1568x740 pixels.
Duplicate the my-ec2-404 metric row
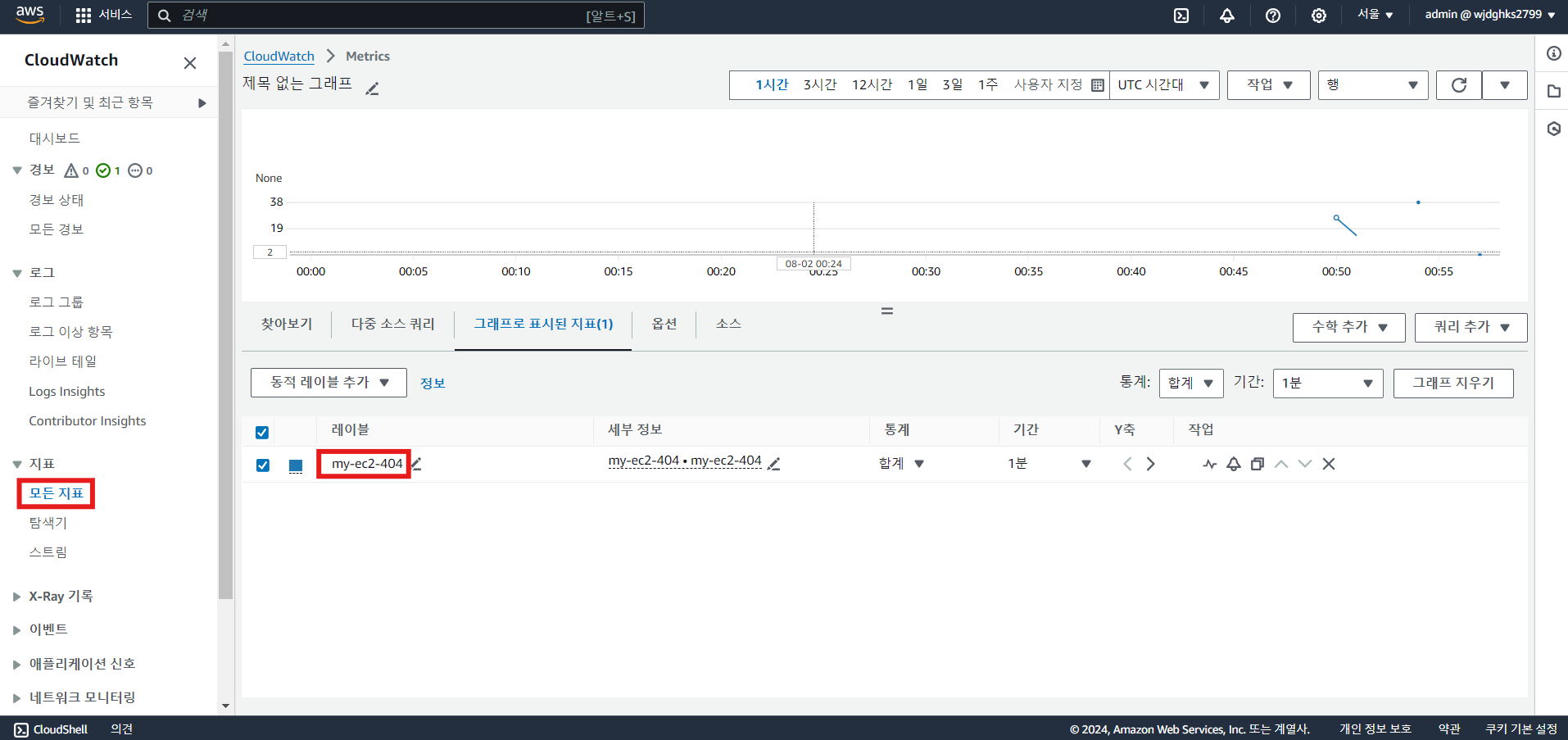[x=1258, y=464]
